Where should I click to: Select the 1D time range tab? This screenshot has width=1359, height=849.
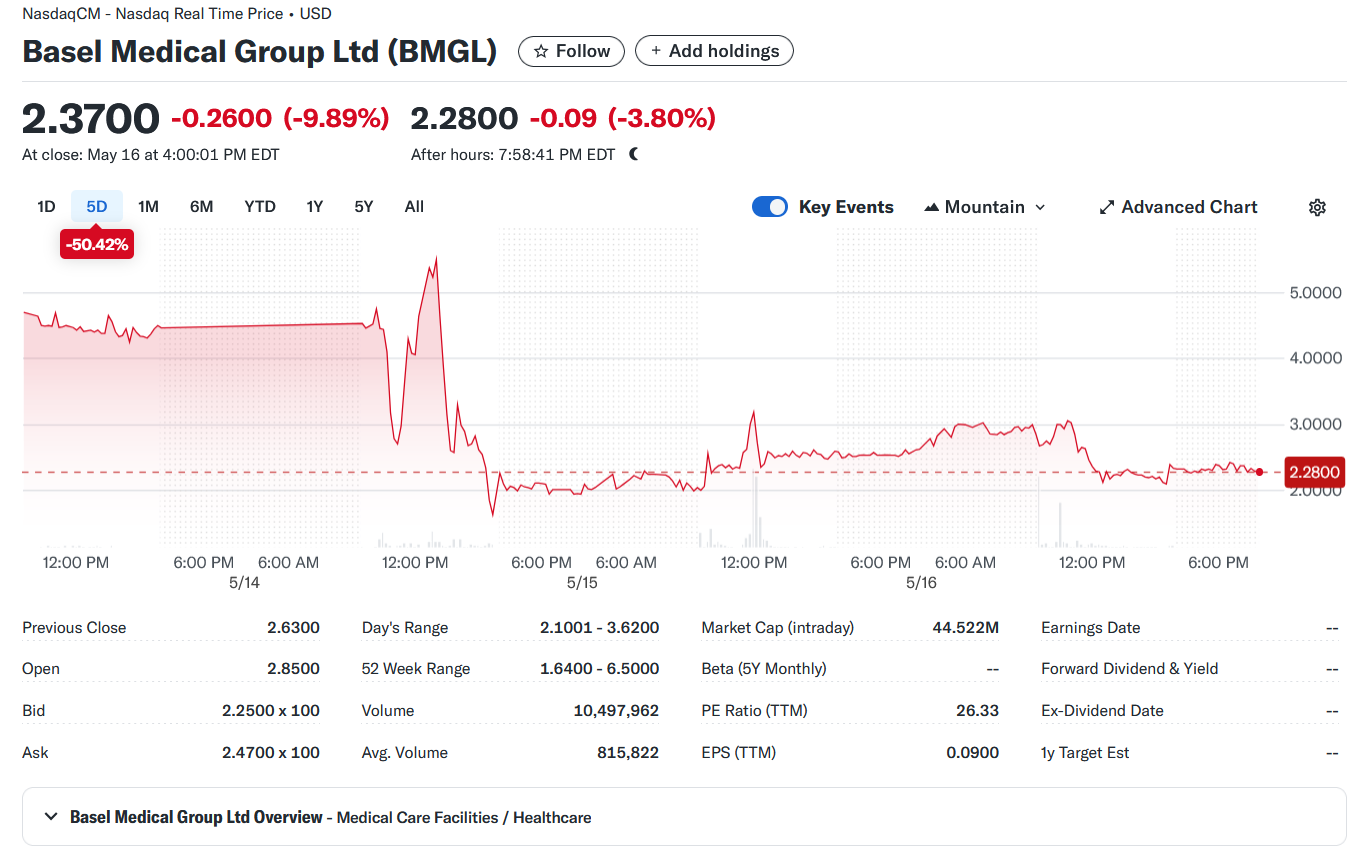pos(46,207)
